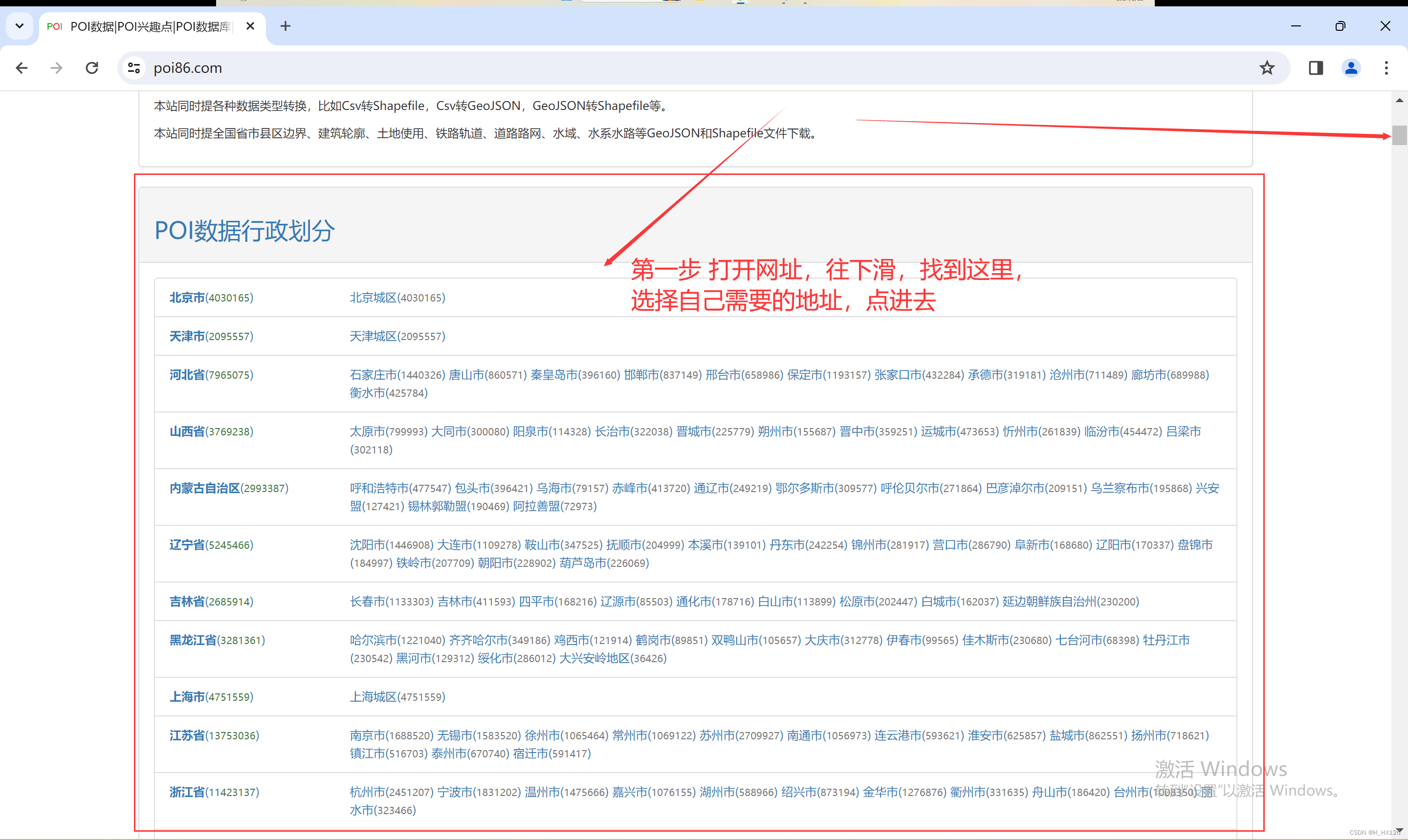Click the browser forward arrow
Viewport: 1408px width, 840px height.
pyautogui.click(x=57, y=68)
